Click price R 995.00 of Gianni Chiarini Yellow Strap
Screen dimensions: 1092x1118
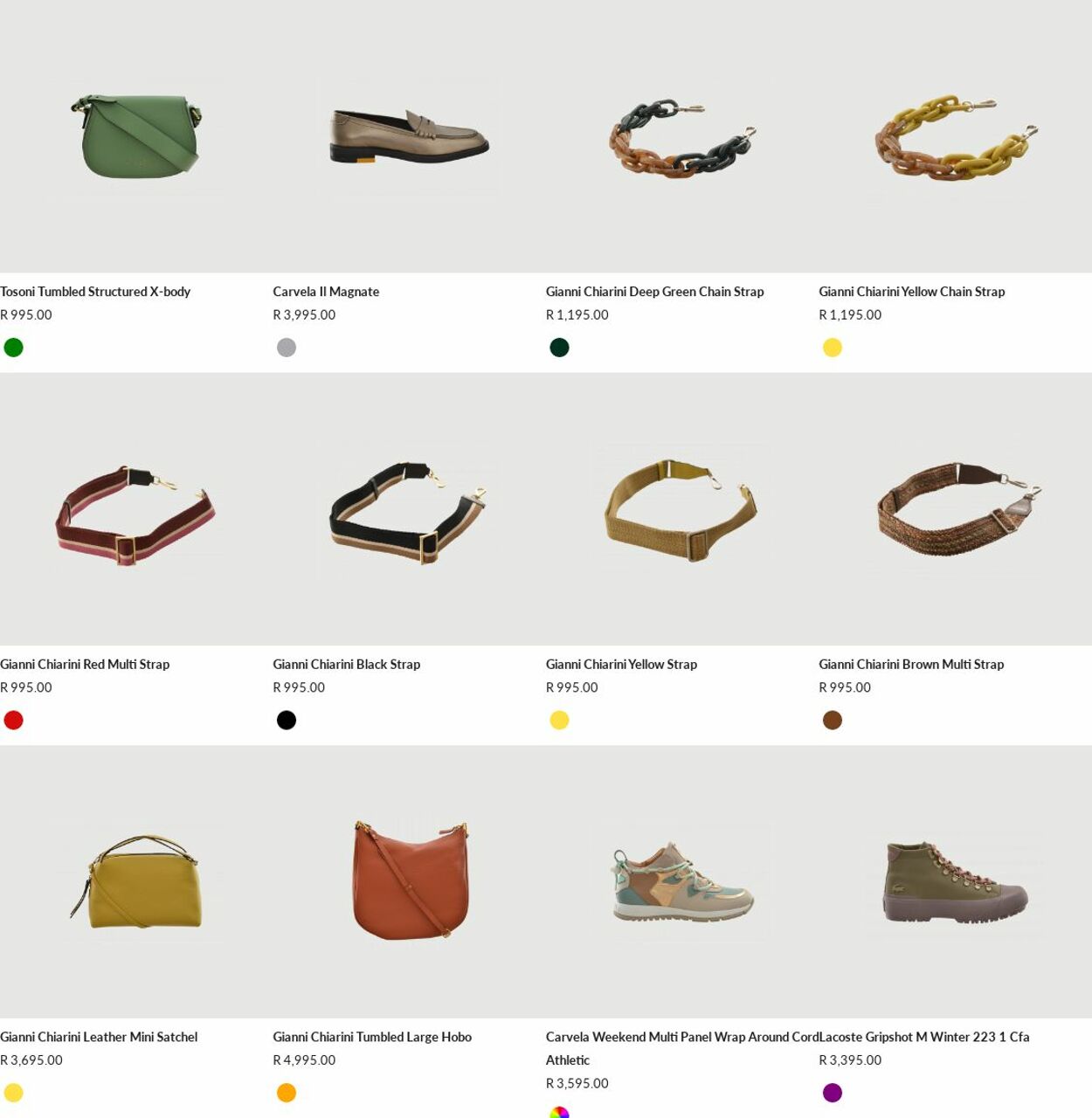click(572, 688)
